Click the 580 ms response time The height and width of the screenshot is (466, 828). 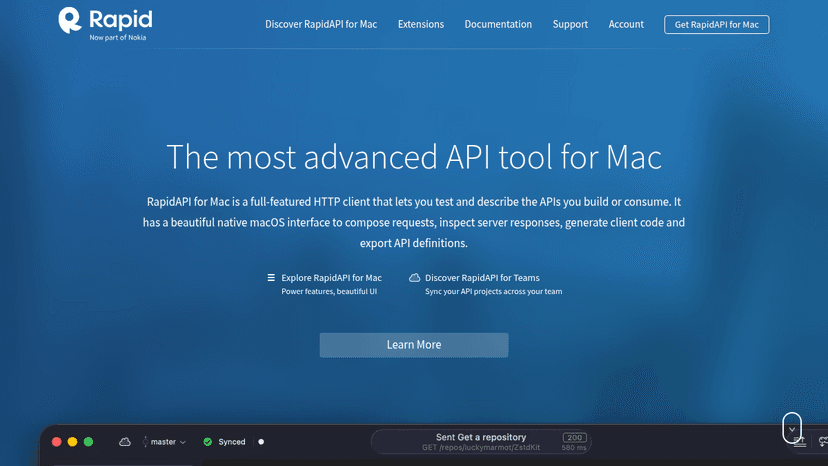point(574,448)
